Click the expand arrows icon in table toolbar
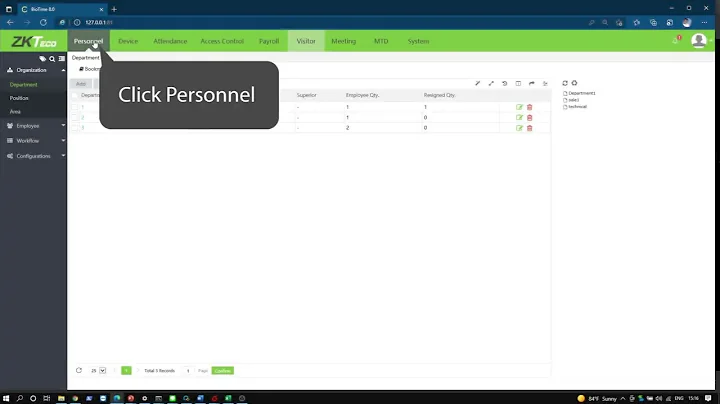 [491, 84]
